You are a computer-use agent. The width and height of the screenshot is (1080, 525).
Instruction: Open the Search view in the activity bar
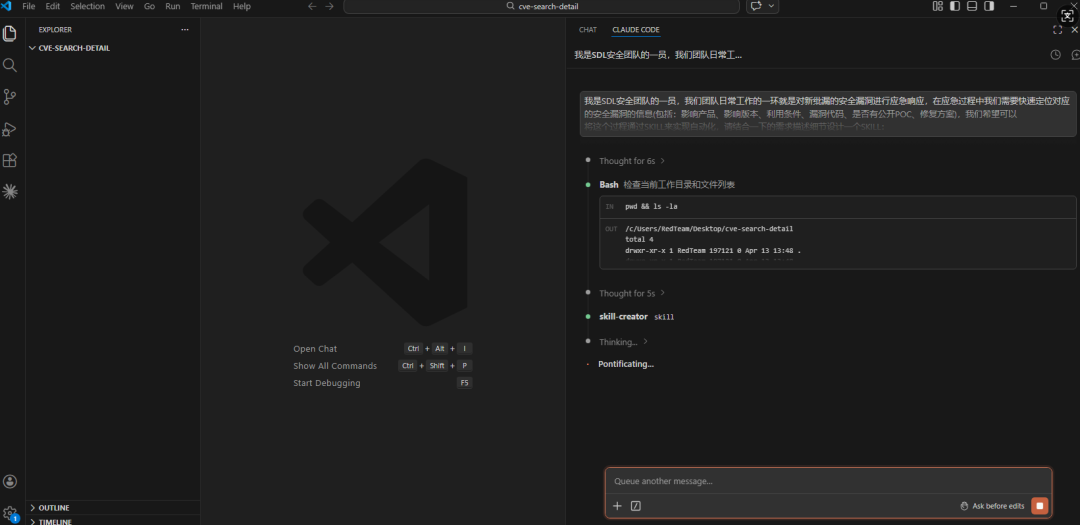pos(10,65)
